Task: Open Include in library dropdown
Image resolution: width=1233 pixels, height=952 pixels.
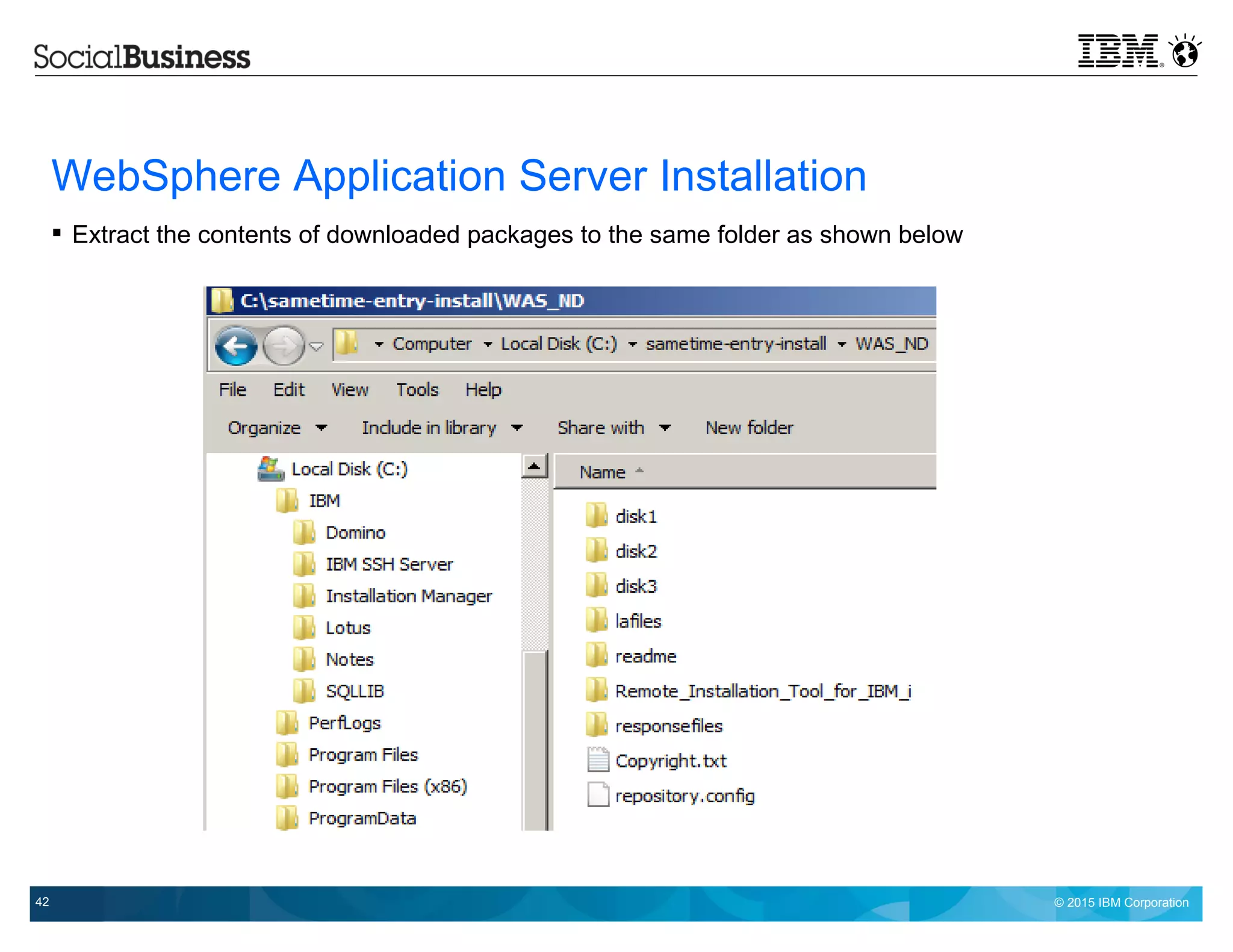Action: point(442,428)
